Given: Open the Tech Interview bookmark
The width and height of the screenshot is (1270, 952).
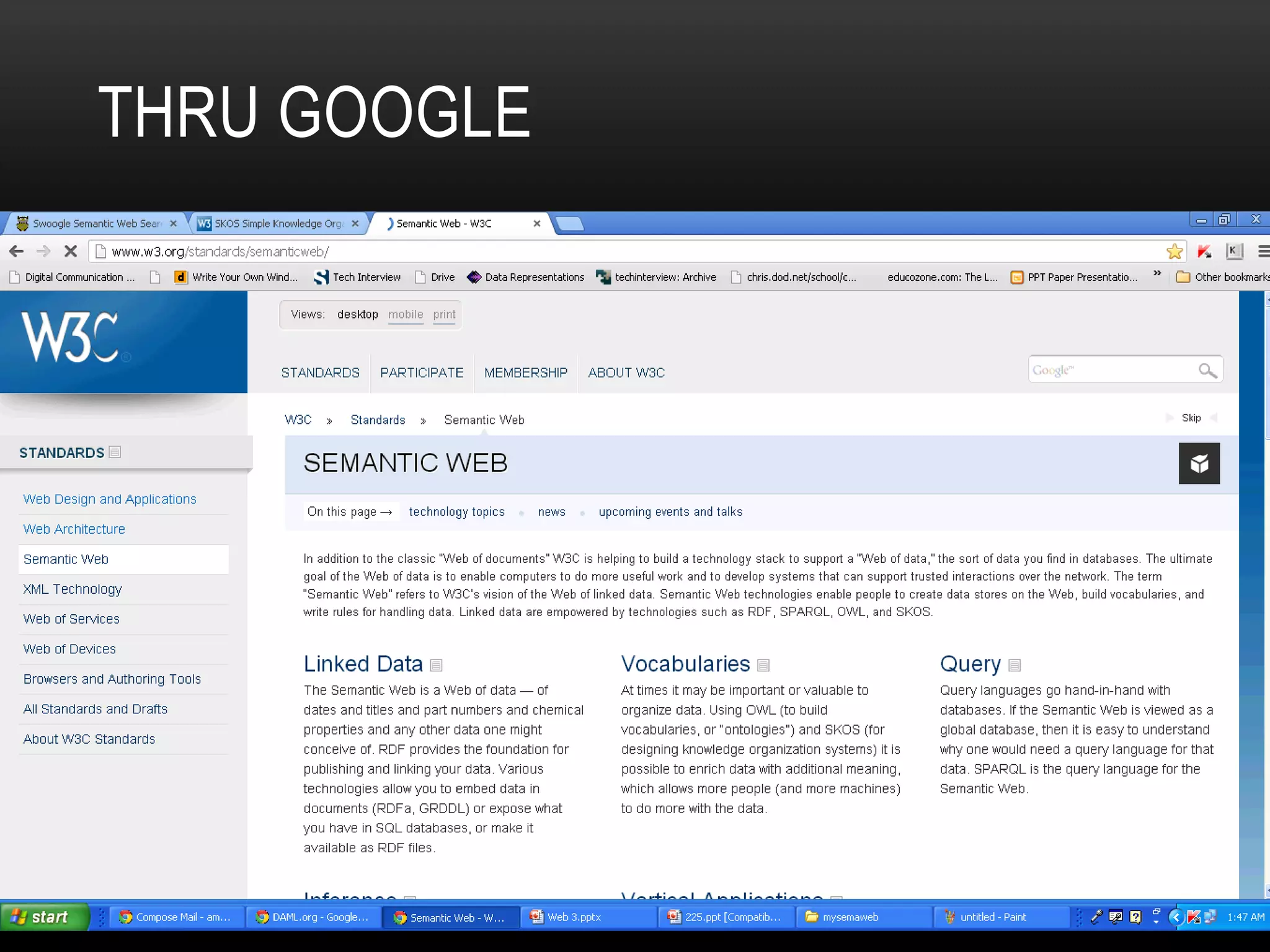Looking at the screenshot, I should 358,277.
